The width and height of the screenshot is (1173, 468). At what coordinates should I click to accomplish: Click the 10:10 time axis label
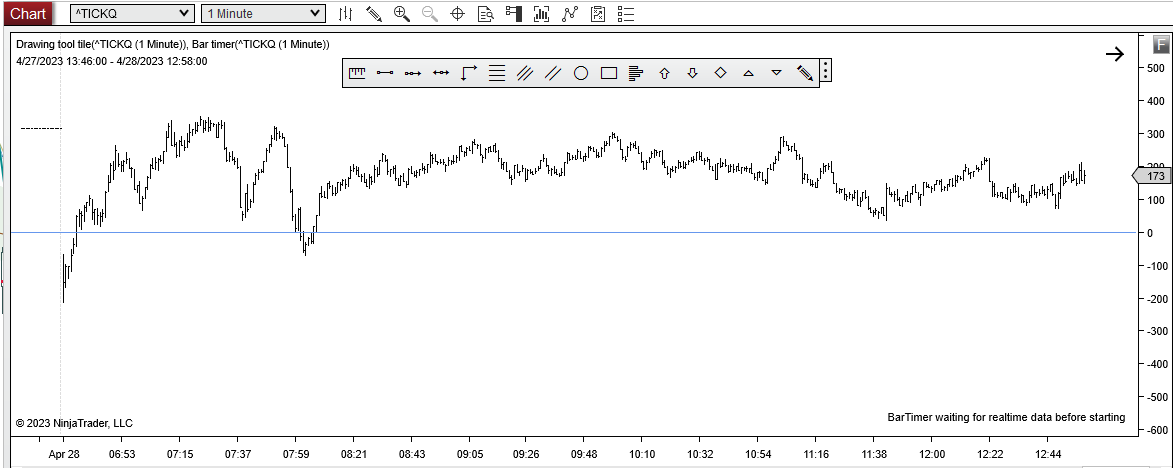coord(642,454)
